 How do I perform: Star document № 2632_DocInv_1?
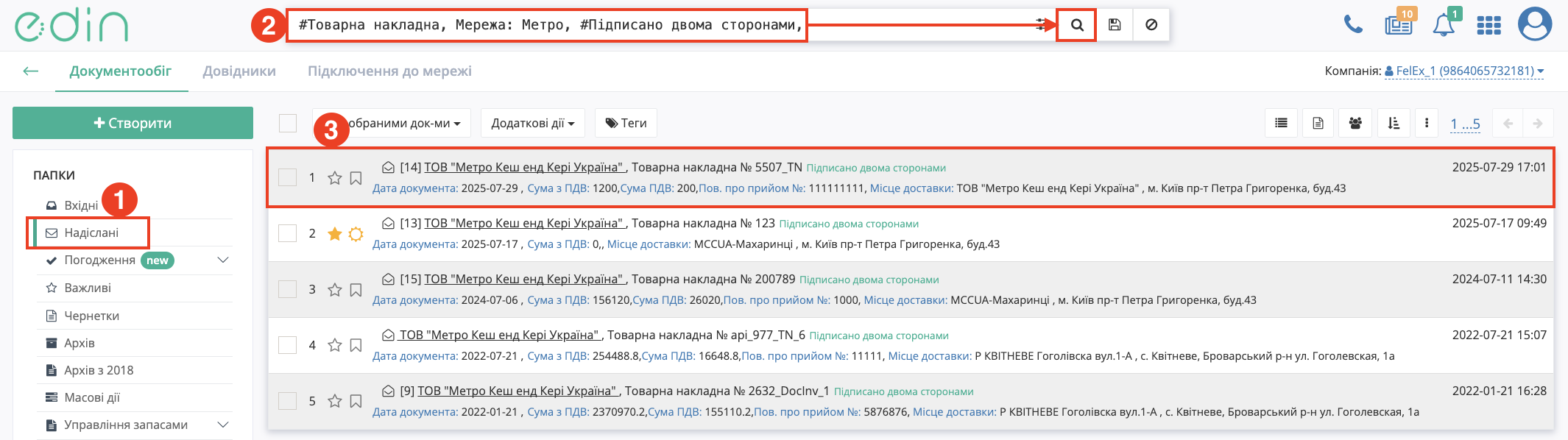(x=335, y=401)
